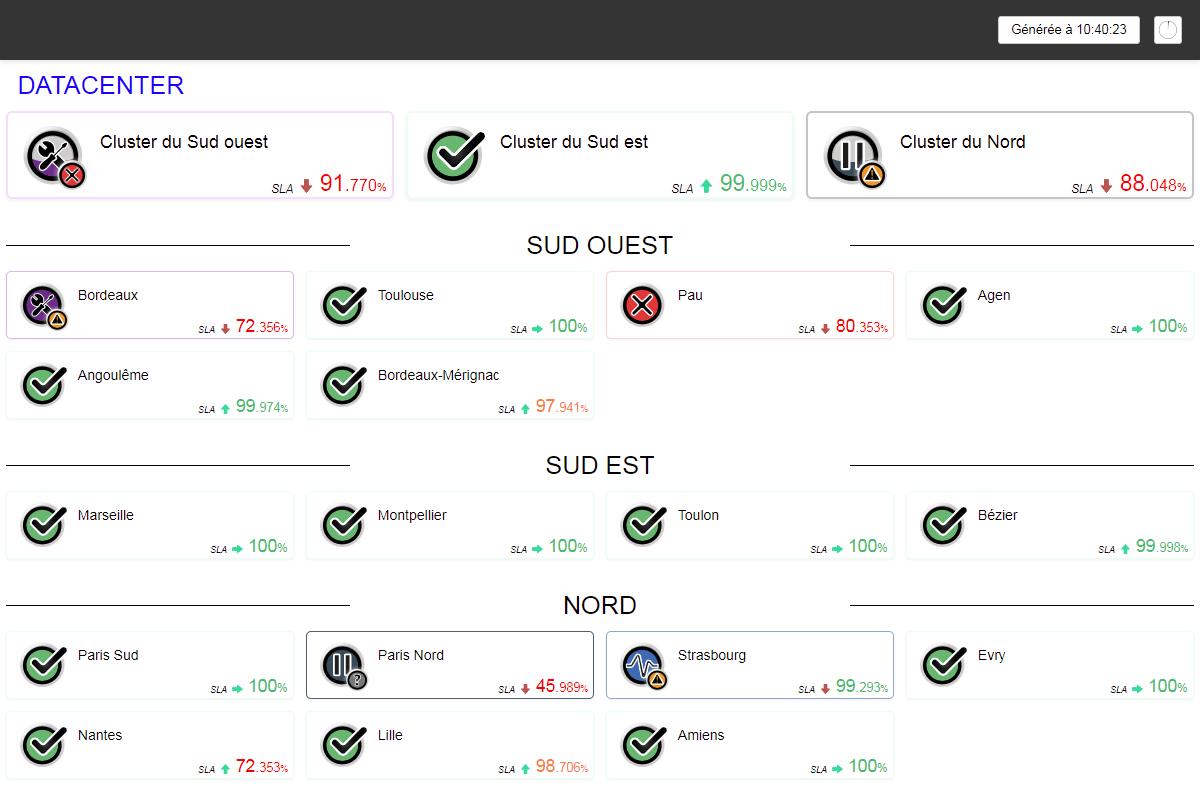Viewport: 1200px width, 800px height.
Task: Click the Cluster du Nord paused status icon
Action: tap(854, 156)
